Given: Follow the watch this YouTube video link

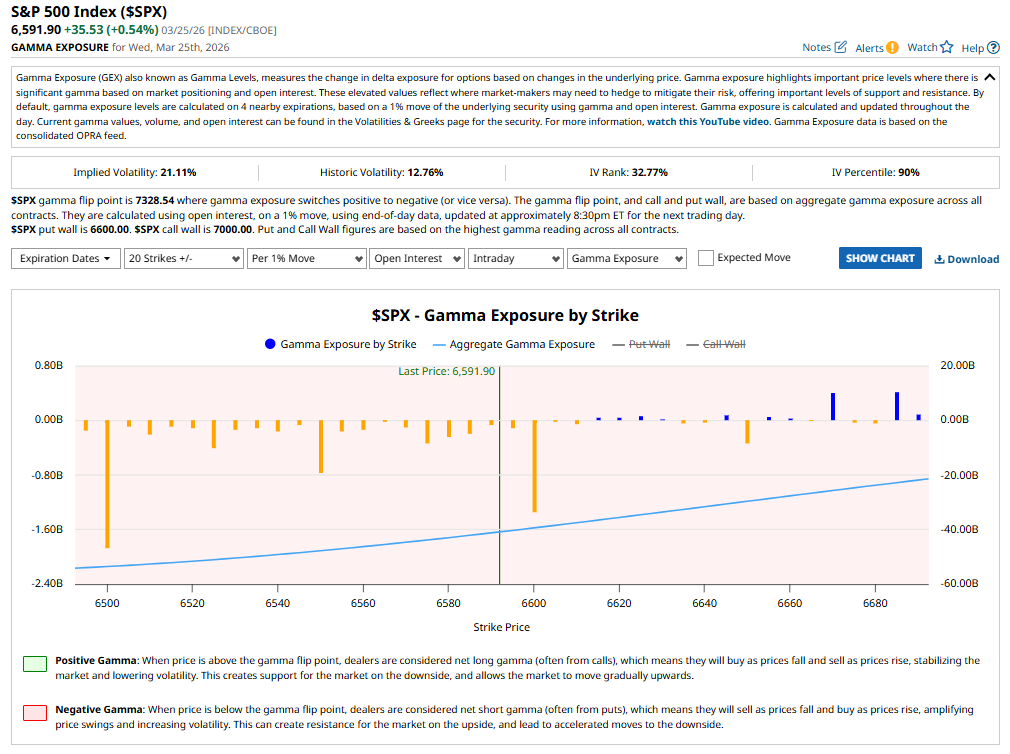Looking at the screenshot, I should click(x=709, y=122).
